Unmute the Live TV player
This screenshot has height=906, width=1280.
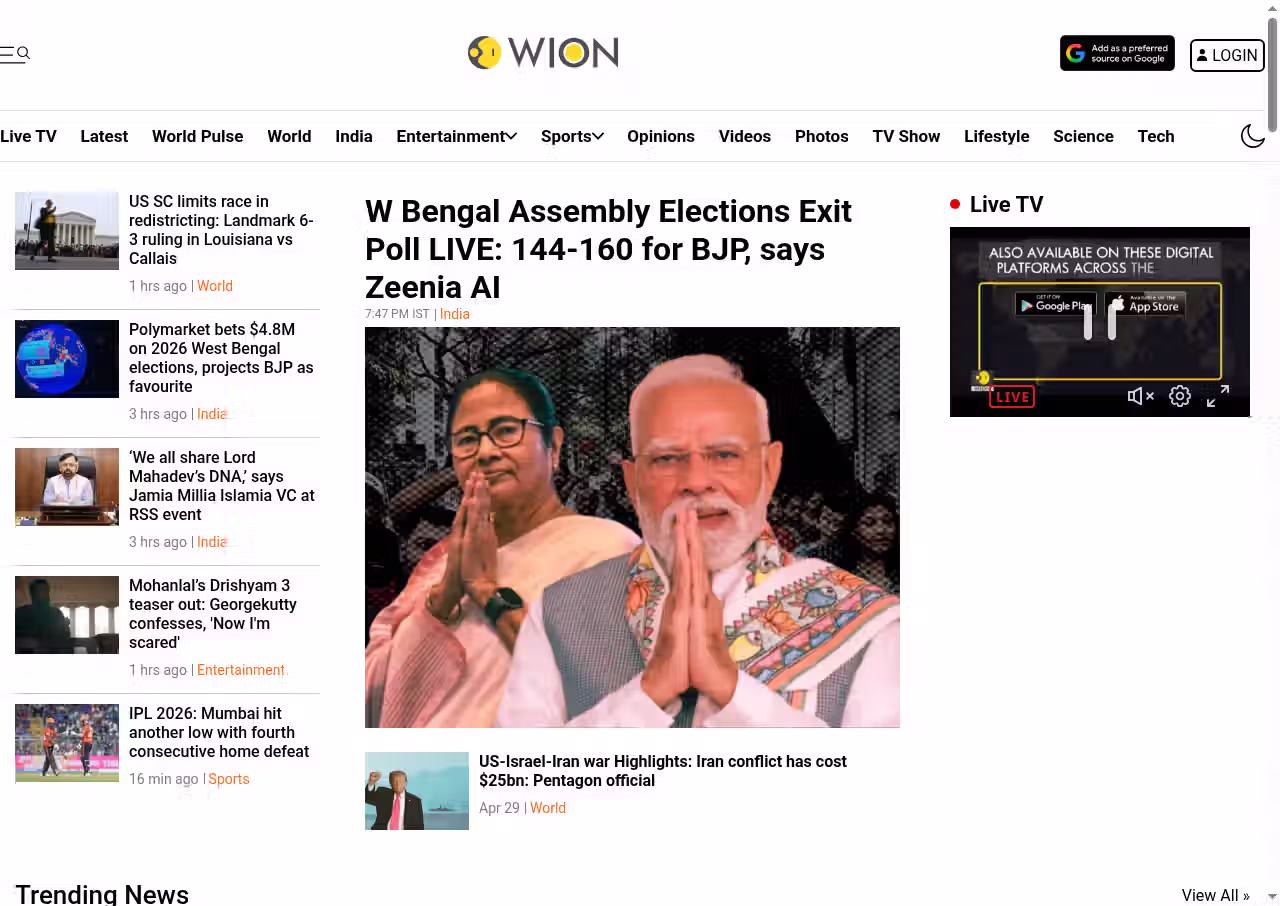point(1141,396)
